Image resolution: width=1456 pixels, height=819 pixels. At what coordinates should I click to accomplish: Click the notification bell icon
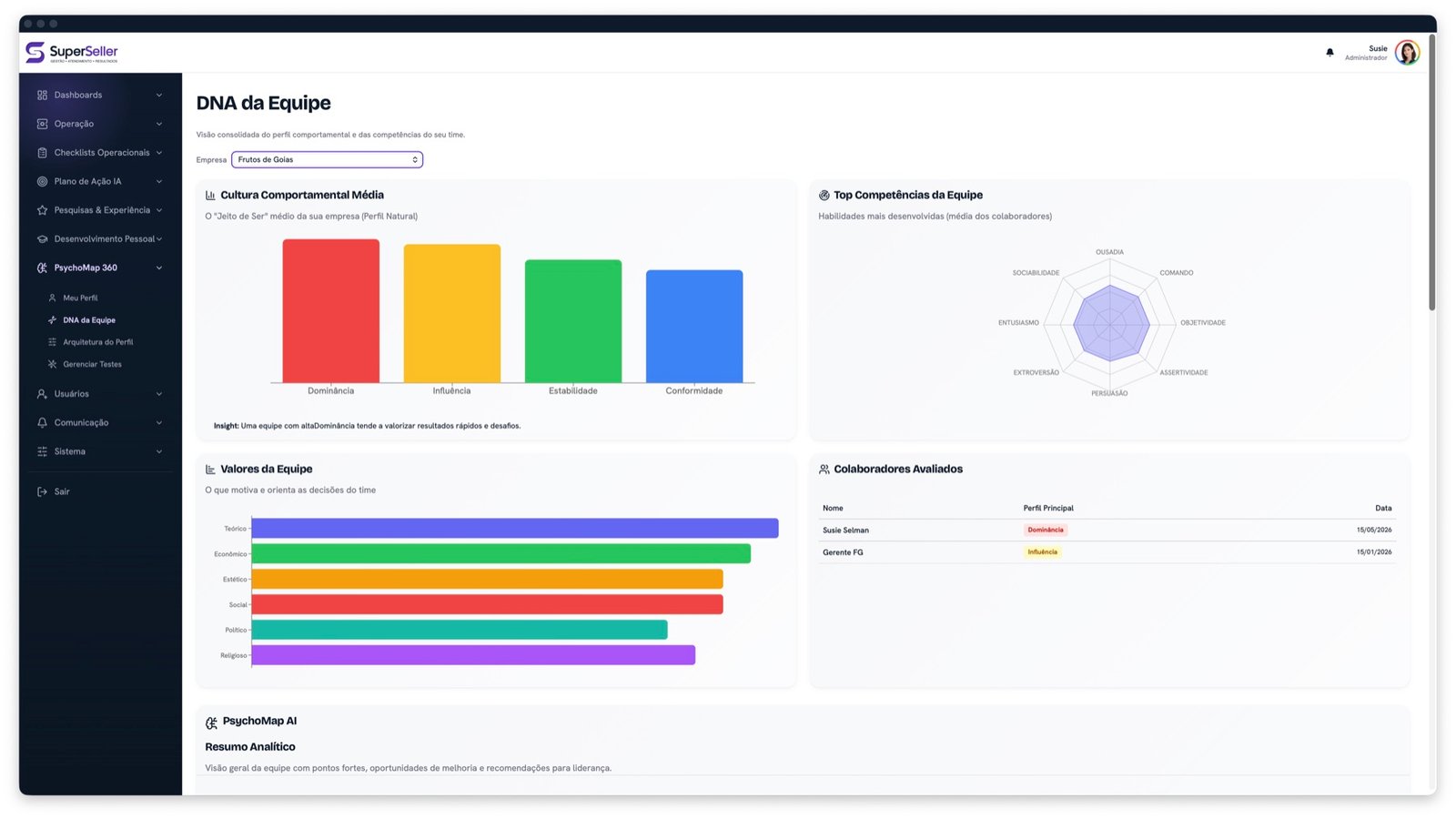1330,53
